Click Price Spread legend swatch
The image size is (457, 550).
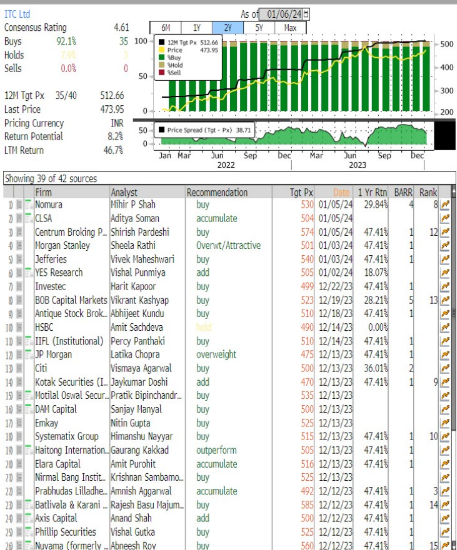pos(162,130)
